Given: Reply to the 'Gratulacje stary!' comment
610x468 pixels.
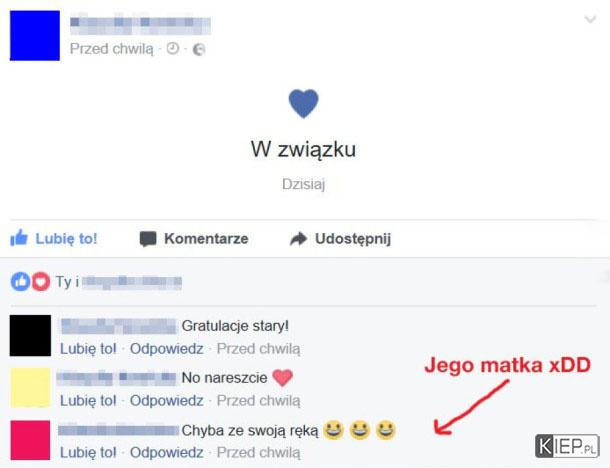Looking at the screenshot, I should tap(167, 349).
